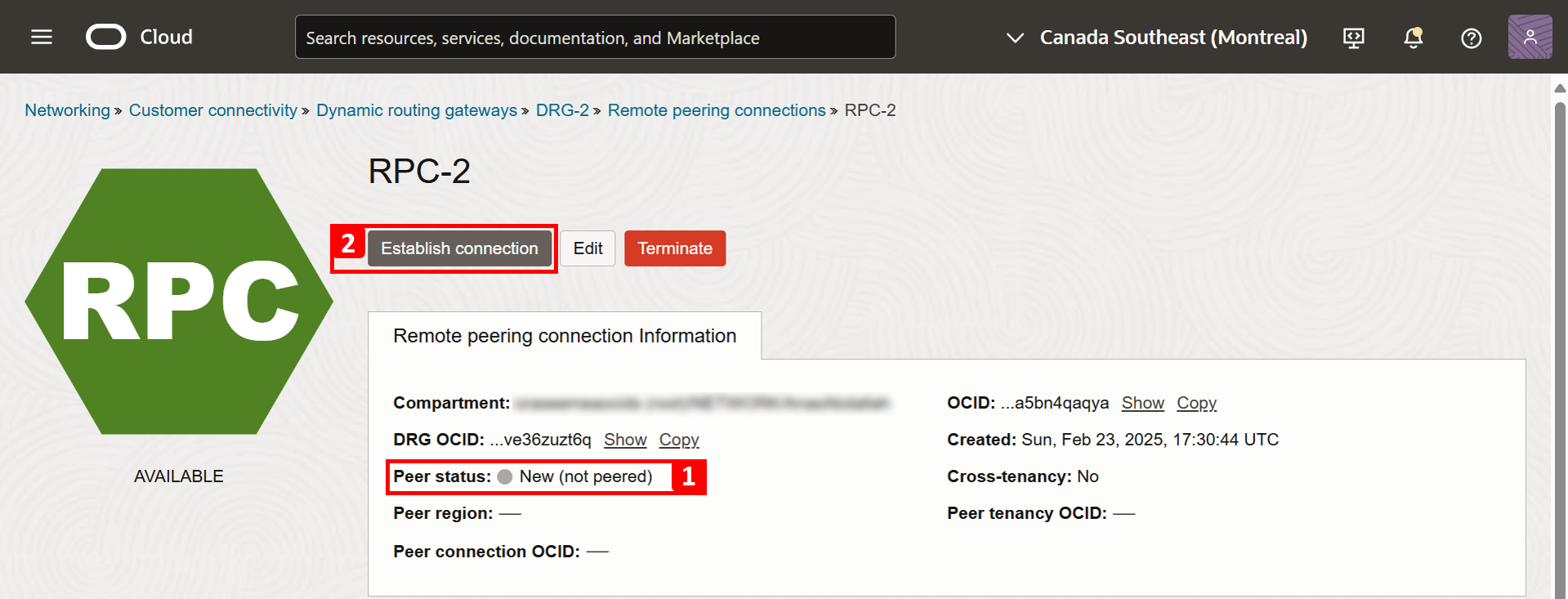
Task: Click the green RPC hexagon icon
Action: click(179, 302)
